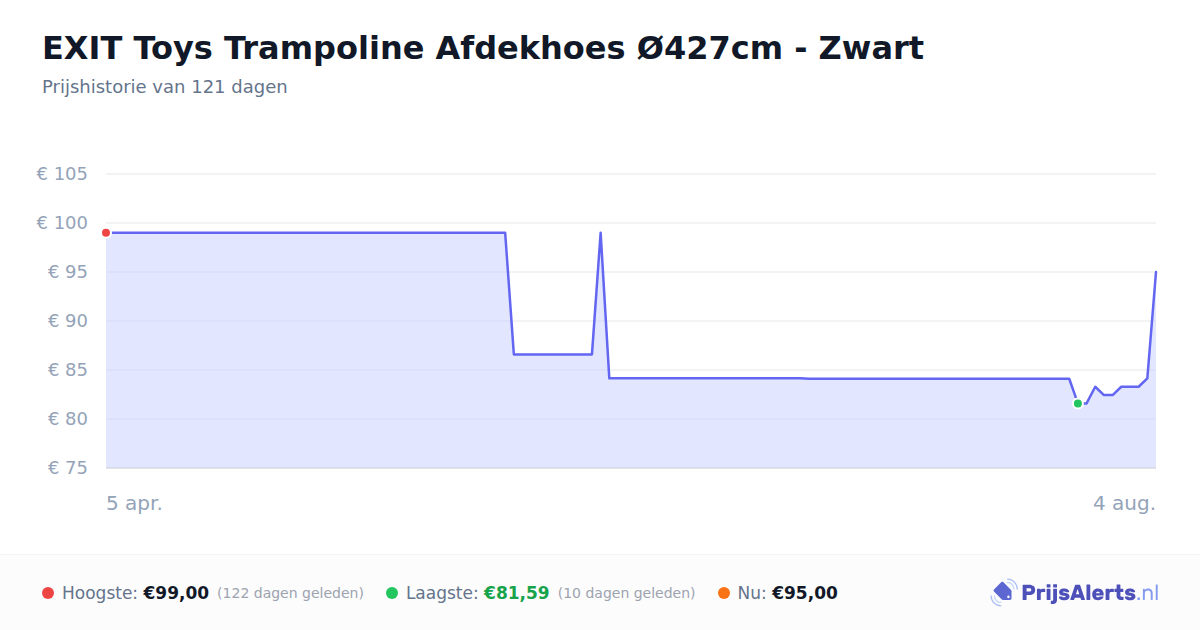The height and width of the screenshot is (630, 1200).
Task: Click the green lowest-price dot on chart
Action: pos(1078,403)
